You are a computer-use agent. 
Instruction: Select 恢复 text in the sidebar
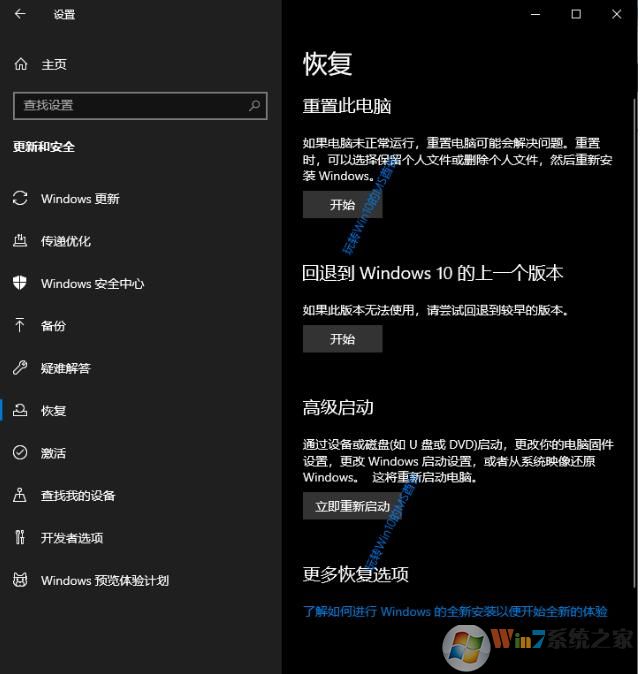point(53,411)
